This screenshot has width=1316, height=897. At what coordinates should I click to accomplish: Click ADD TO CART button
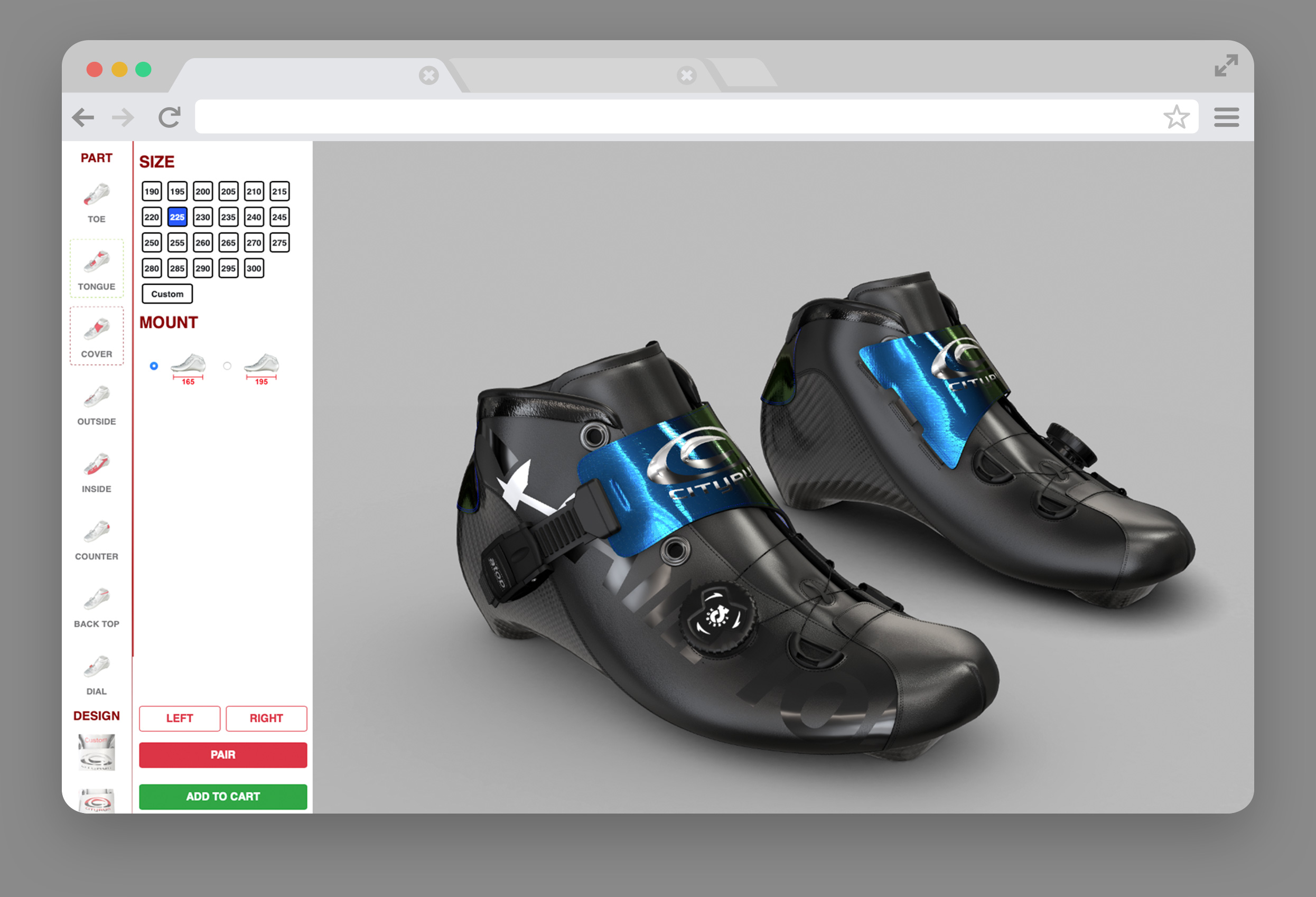click(x=221, y=797)
